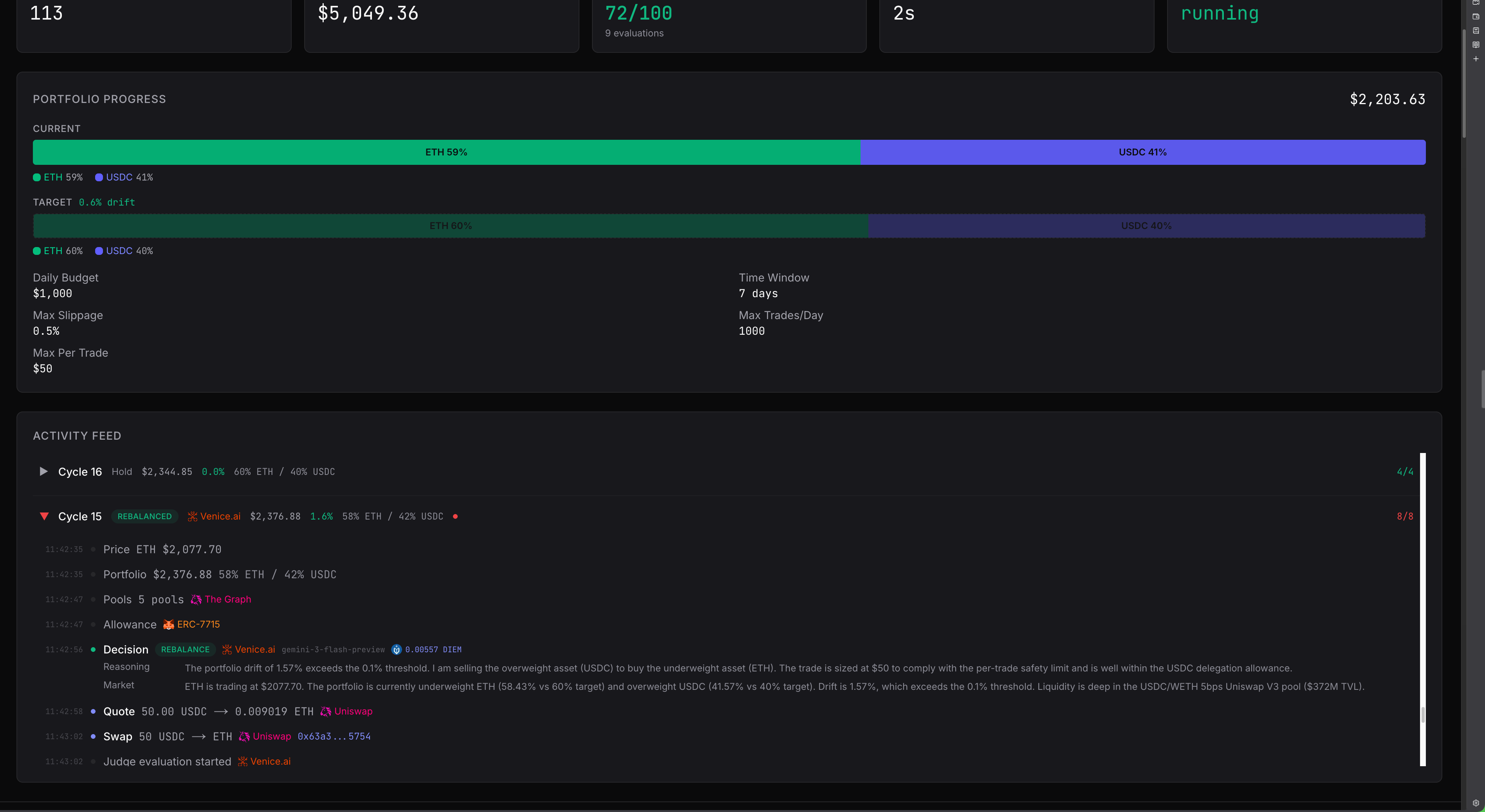Click the Venice.ai icon in Judge evaluation row

tap(243, 761)
